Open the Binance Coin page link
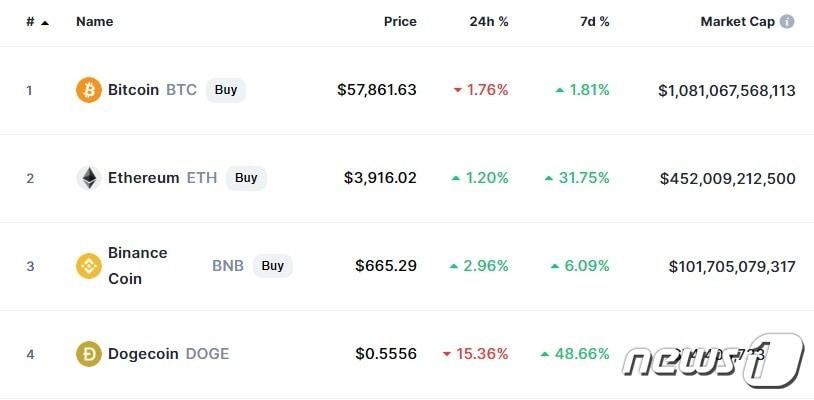 coord(137,266)
